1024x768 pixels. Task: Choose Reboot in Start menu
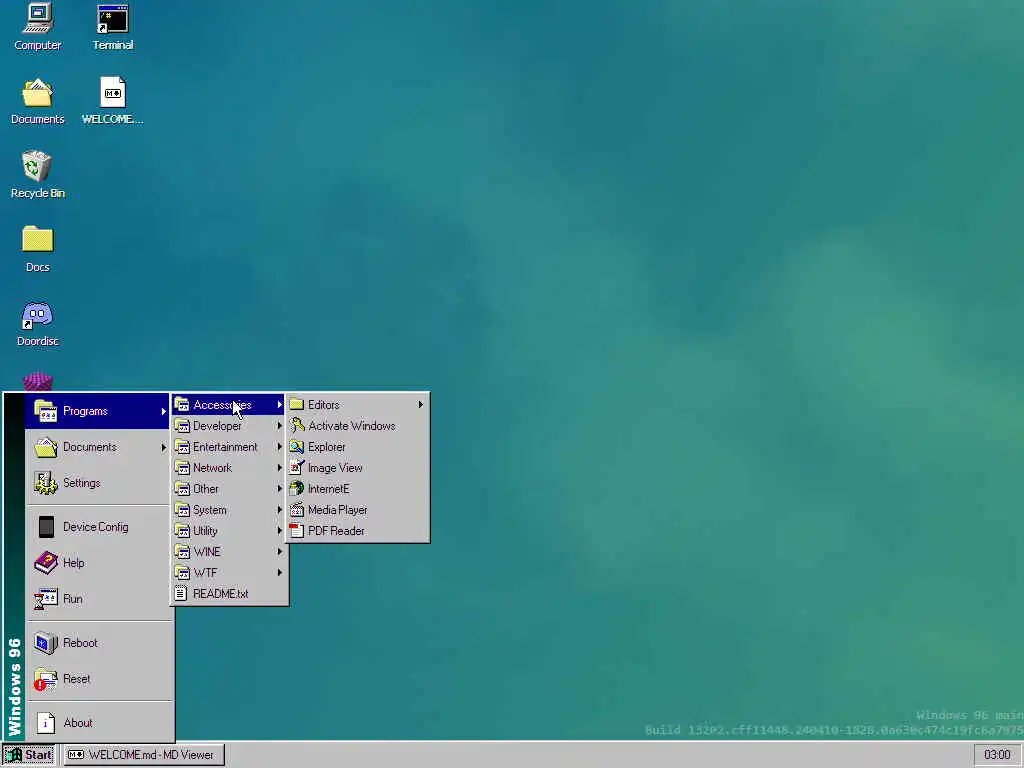pyautogui.click(x=99, y=643)
